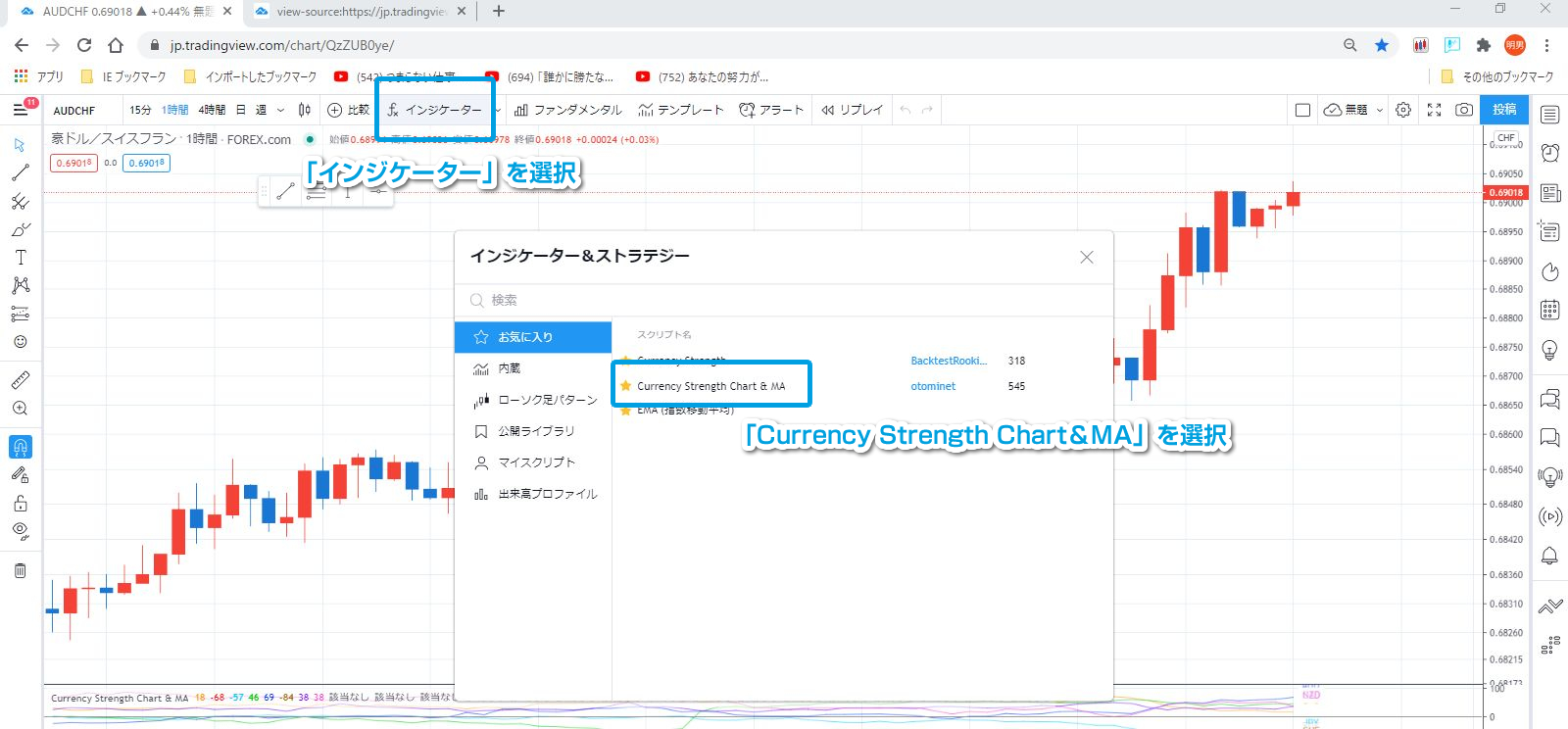Image resolution: width=1568 pixels, height=729 pixels.
Task: Select the お気に入り favorites category
Action: coord(533,337)
